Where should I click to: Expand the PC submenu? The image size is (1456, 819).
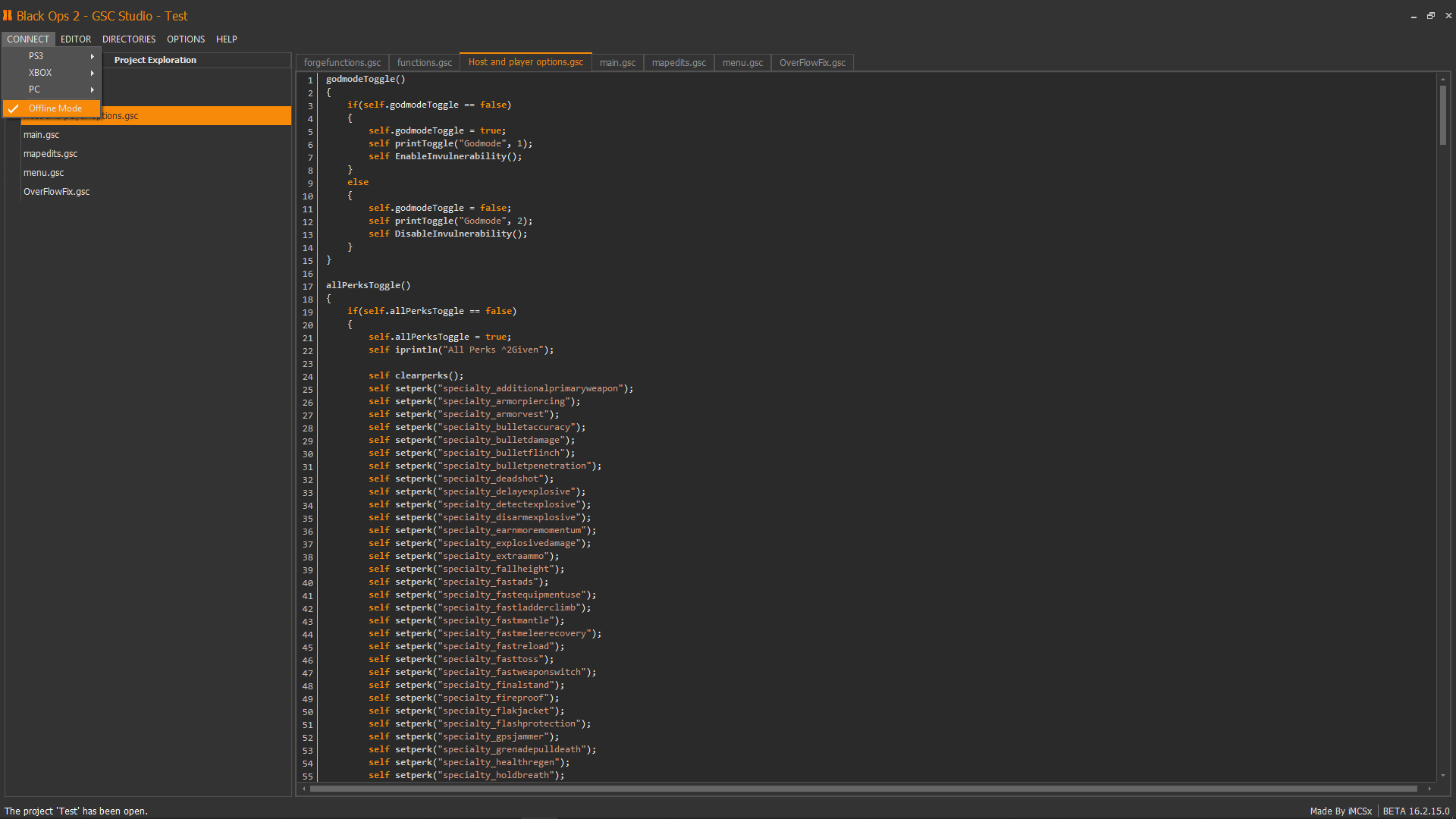(x=52, y=89)
